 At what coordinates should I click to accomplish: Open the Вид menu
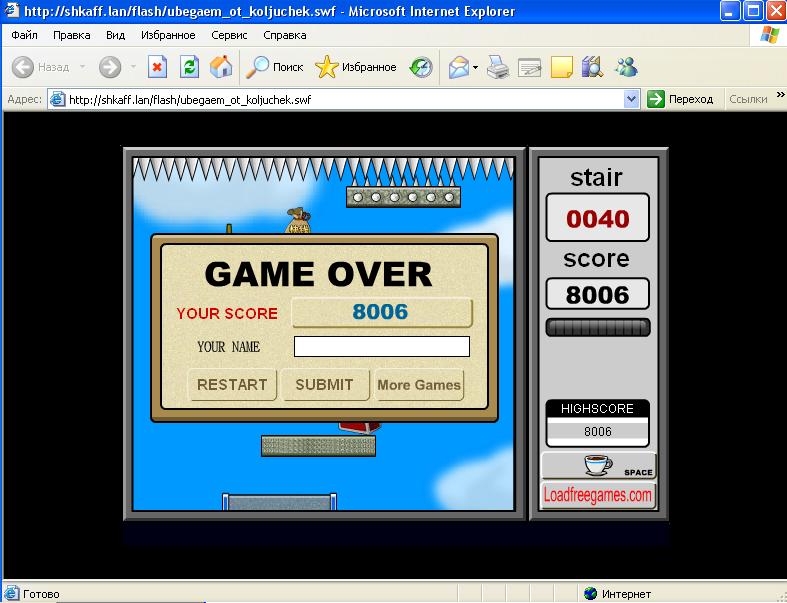click(x=115, y=35)
